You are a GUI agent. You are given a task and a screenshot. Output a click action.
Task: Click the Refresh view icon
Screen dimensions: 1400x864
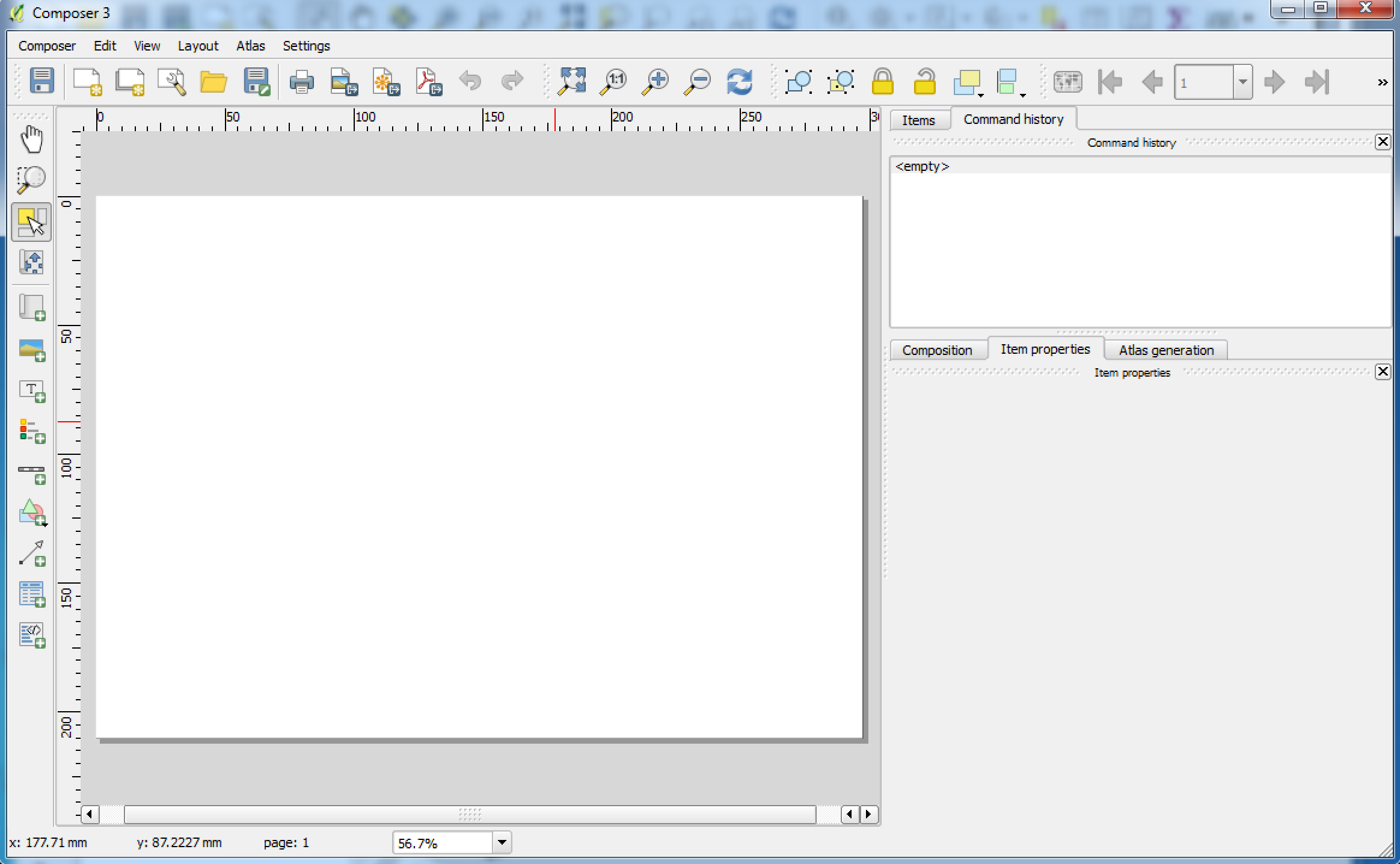point(739,81)
